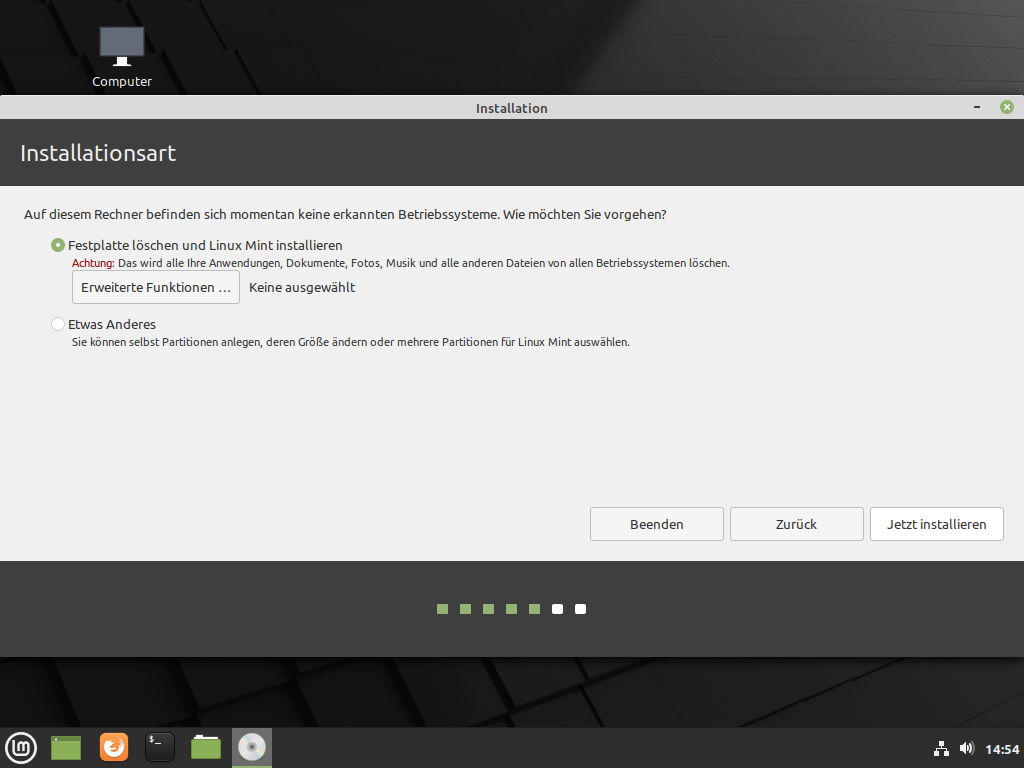Quit the installer via 'Beenden'
Viewport: 1024px width, 768px height.
tap(656, 524)
